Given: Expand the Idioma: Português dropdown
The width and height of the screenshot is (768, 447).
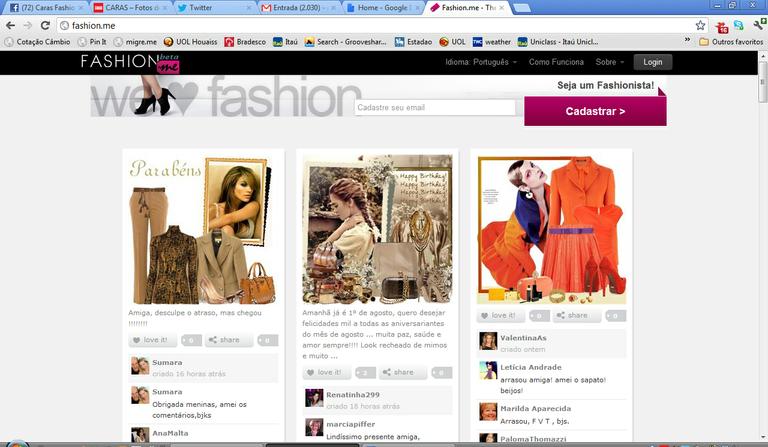Looking at the screenshot, I should tap(481, 62).
